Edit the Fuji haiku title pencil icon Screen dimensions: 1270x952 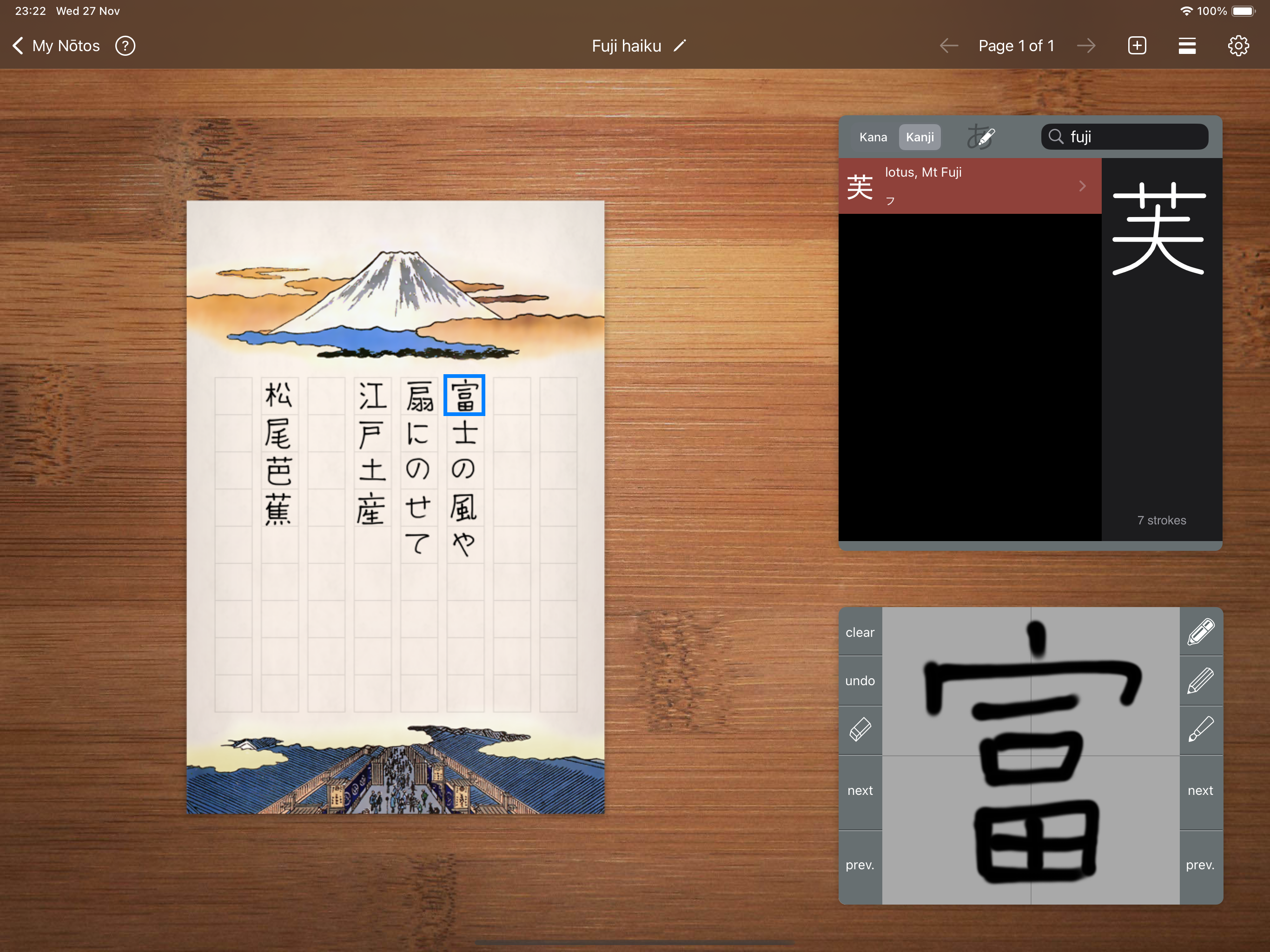point(680,46)
